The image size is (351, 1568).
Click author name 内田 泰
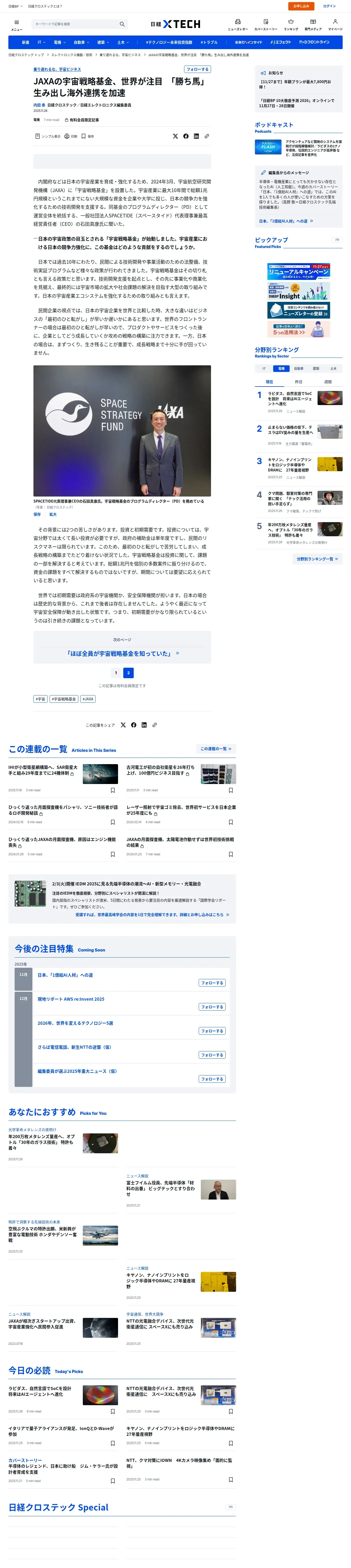[x=39, y=105]
